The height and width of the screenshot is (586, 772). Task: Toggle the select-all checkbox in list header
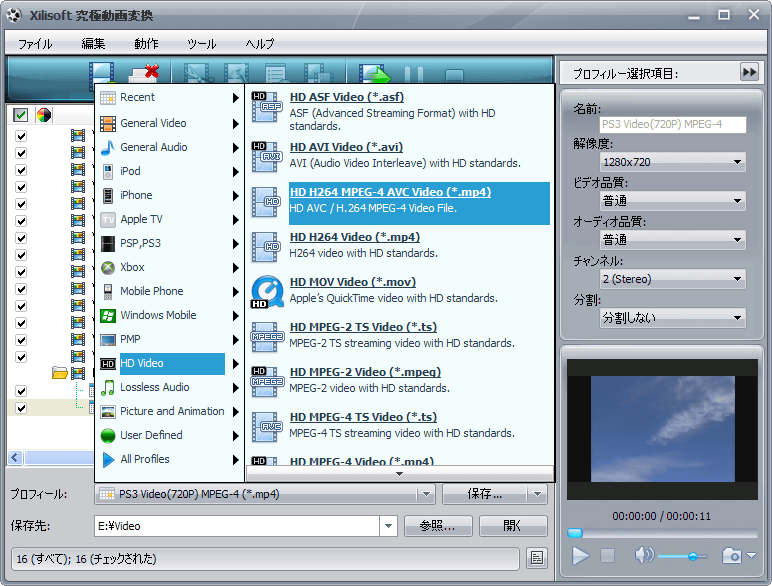click(21, 115)
